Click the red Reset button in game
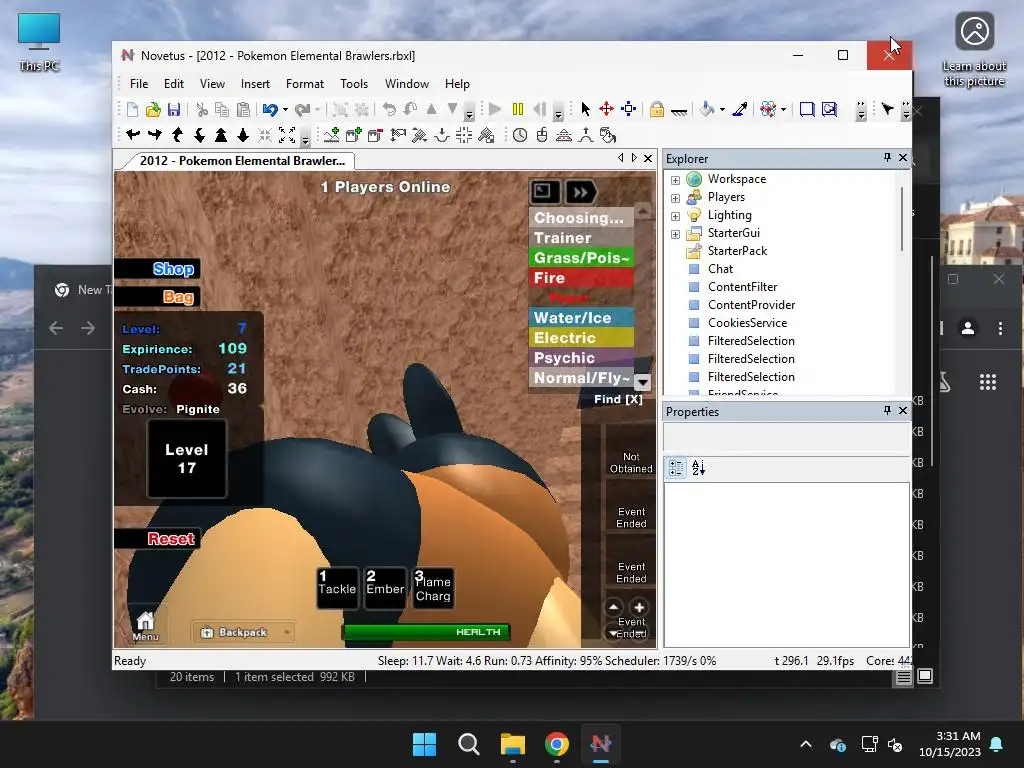This screenshot has width=1024, height=768. point(157,539)
